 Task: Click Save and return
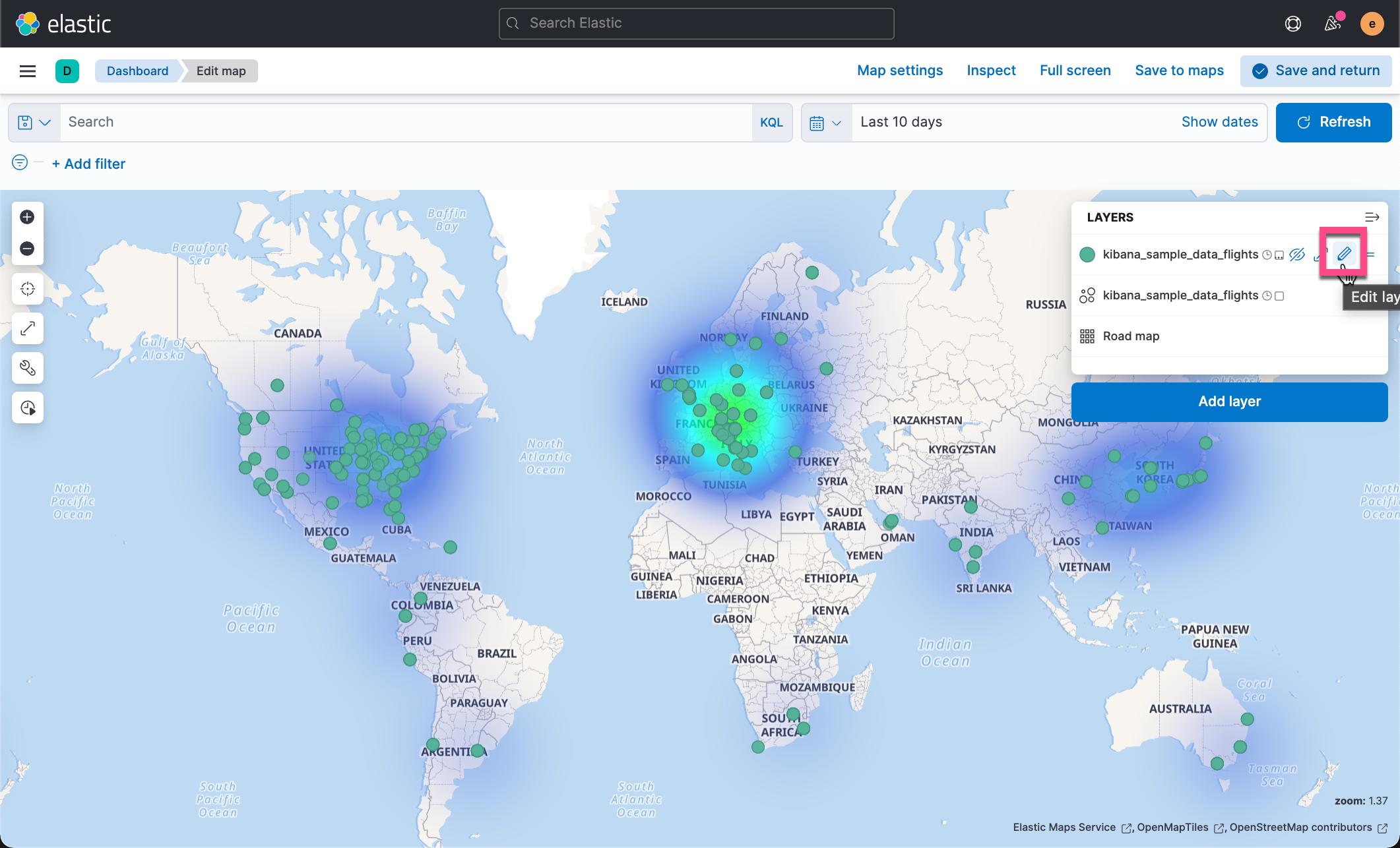tap(1316, 71)
